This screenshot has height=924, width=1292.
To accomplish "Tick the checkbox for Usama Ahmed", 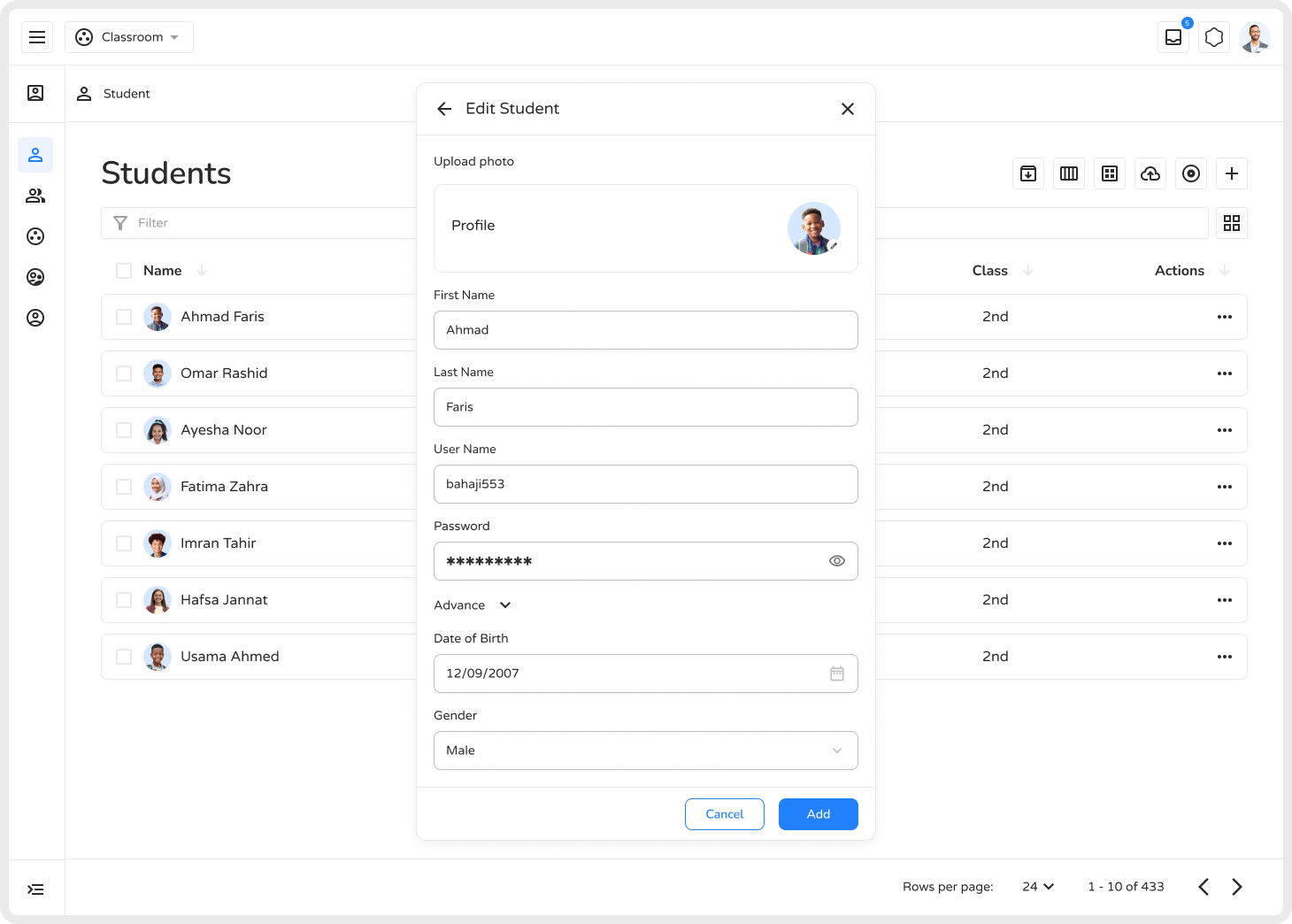I will 124,657.
